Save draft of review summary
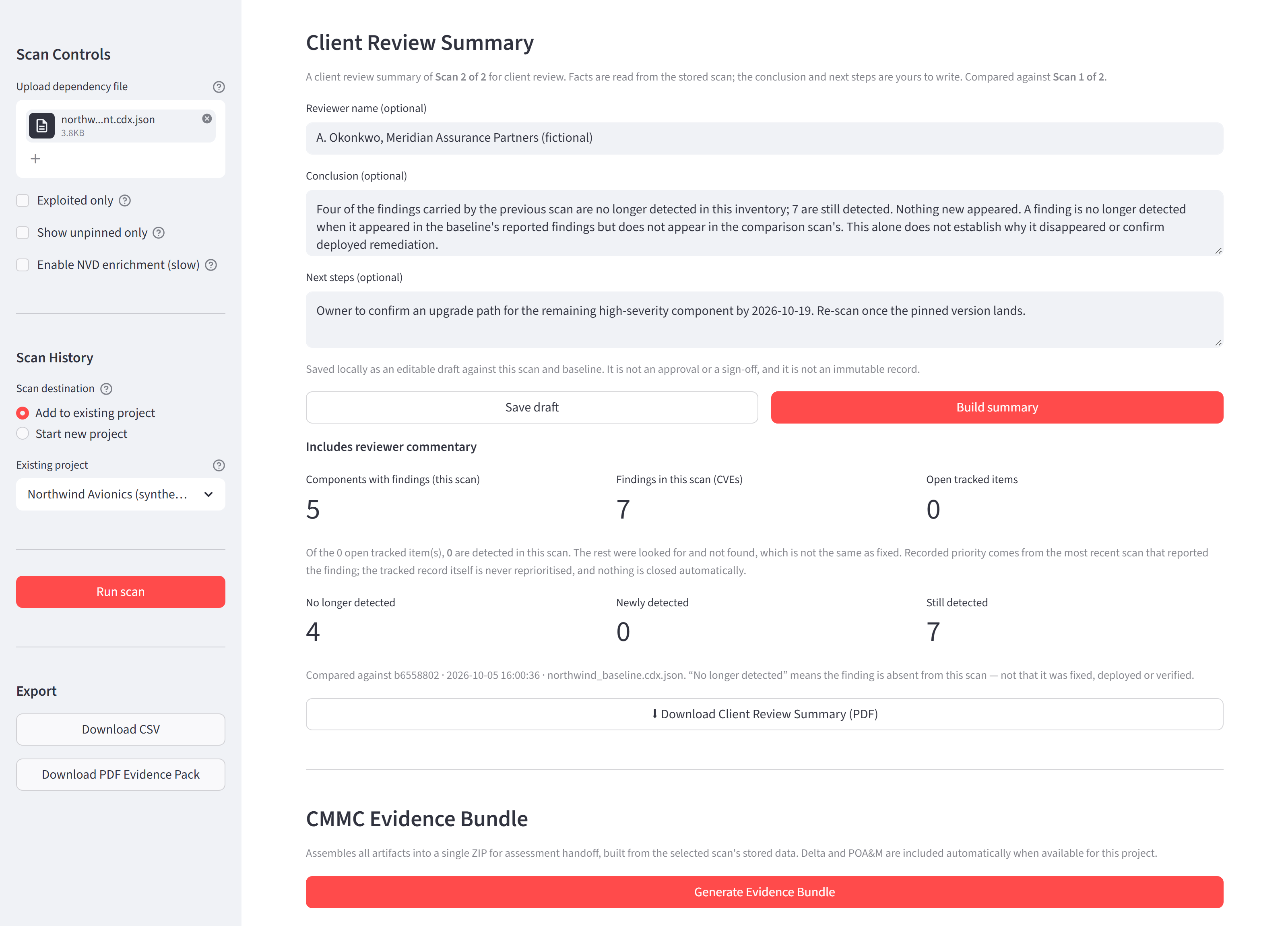This screenshot has height=926, width=1288. pos(532,407)
